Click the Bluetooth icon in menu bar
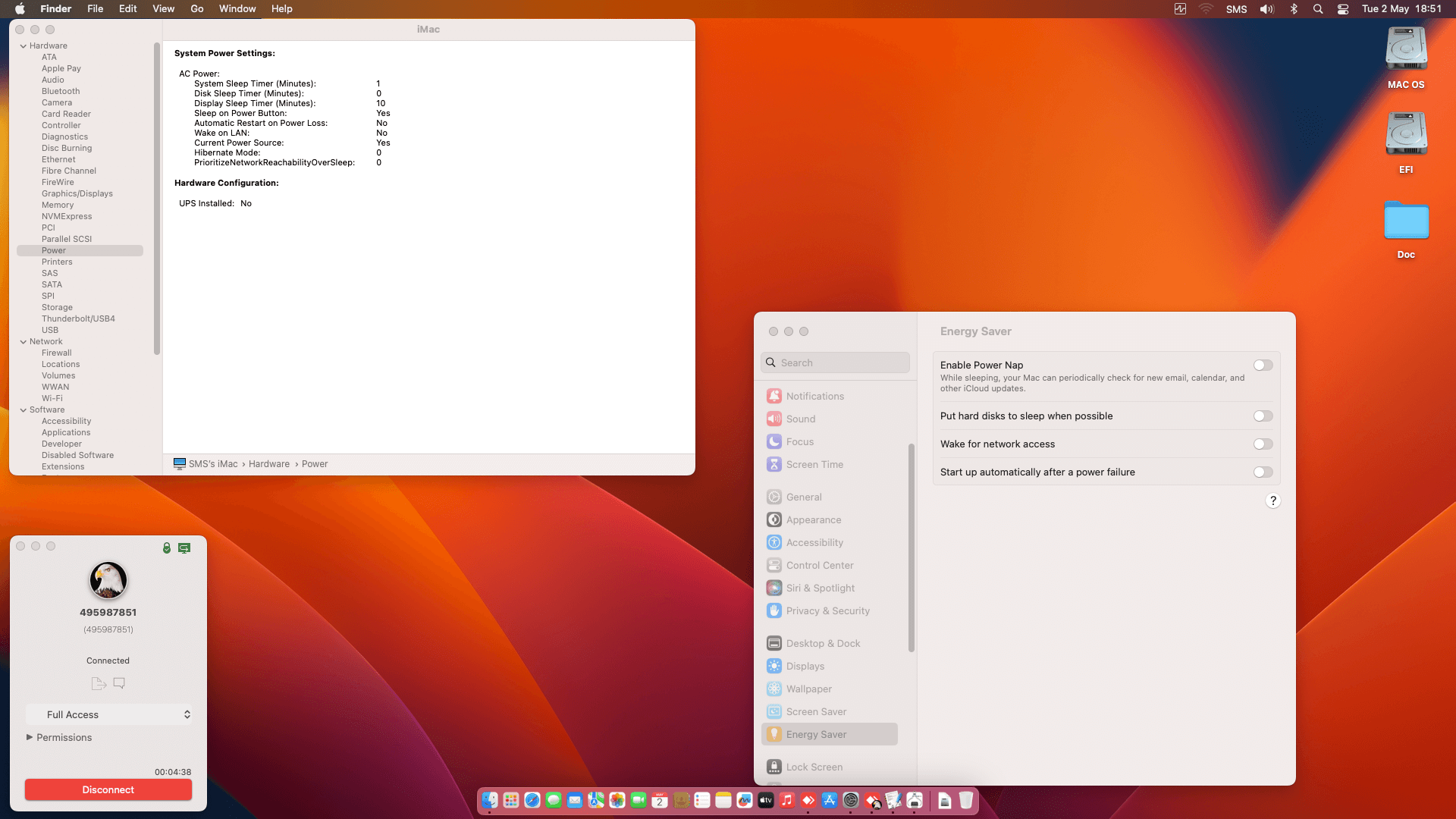 pyautogui.click(x=1294, y=9)
